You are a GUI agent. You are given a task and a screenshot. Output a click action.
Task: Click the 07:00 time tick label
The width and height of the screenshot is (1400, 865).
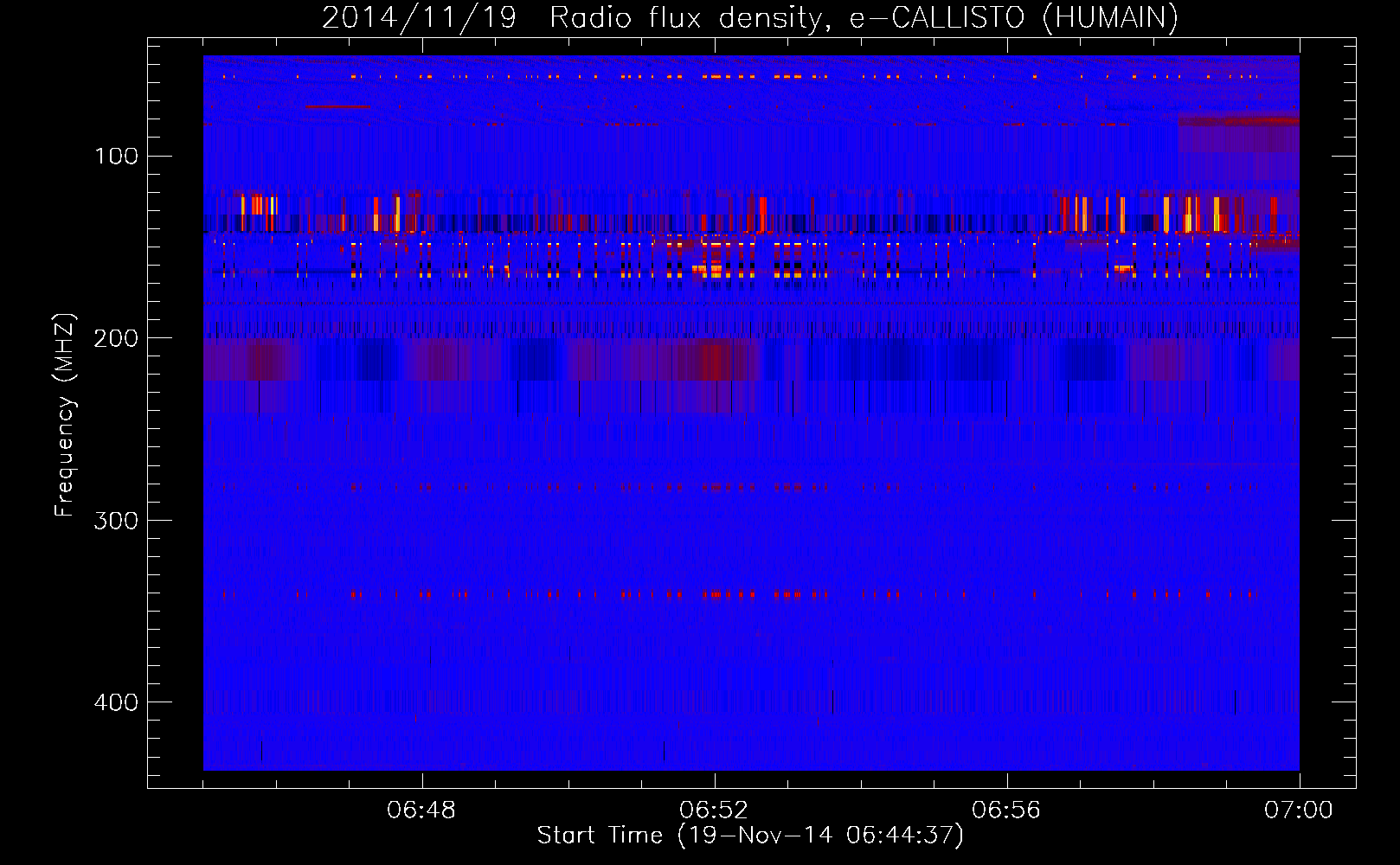click(1299, 811)
